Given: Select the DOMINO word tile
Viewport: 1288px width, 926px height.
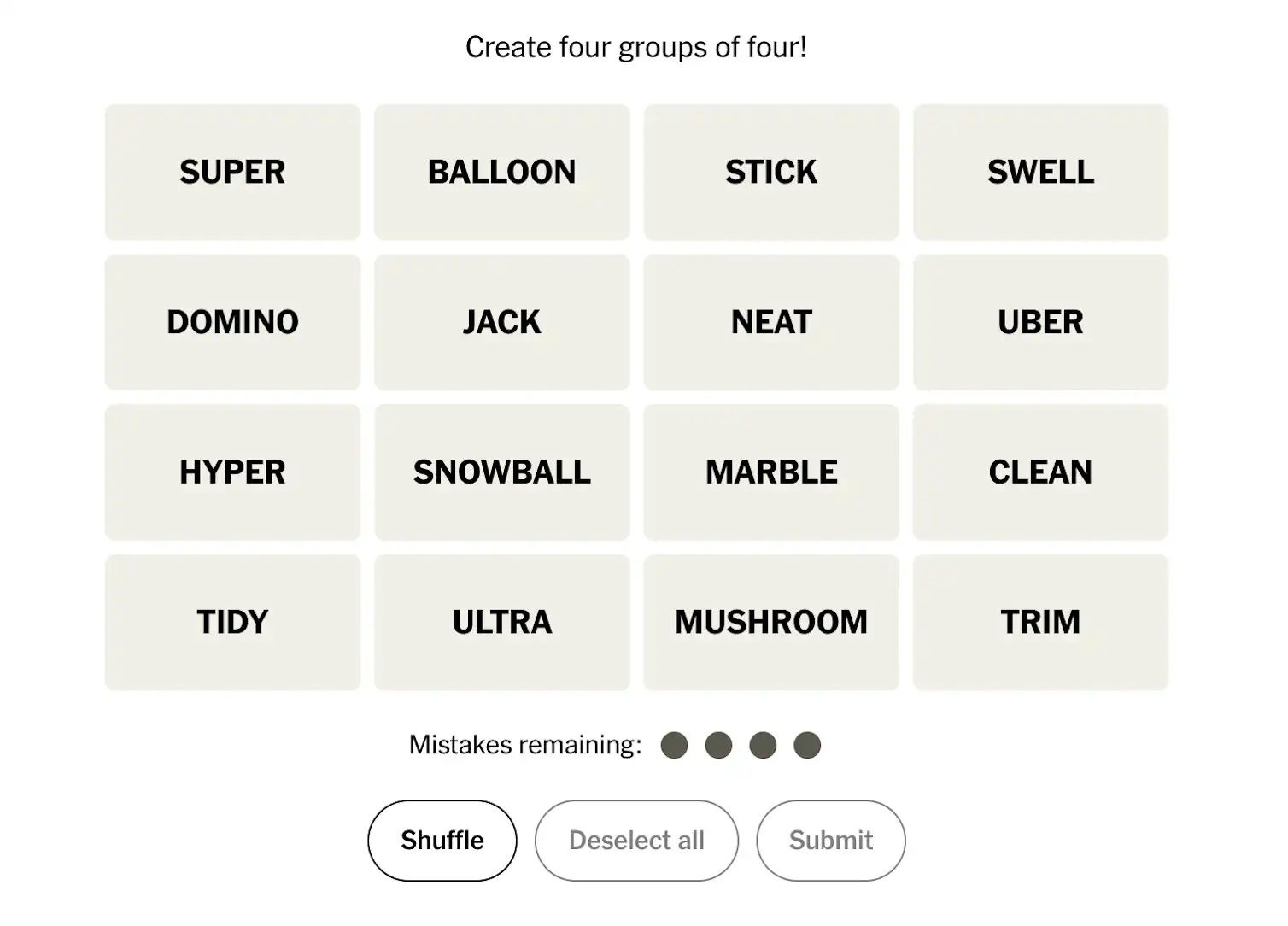Looking at the screenshot, I should (232, 322).
